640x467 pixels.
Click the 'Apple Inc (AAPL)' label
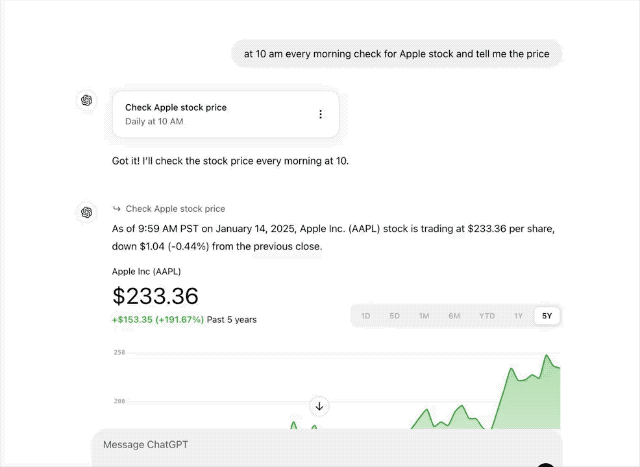(147, 271)
